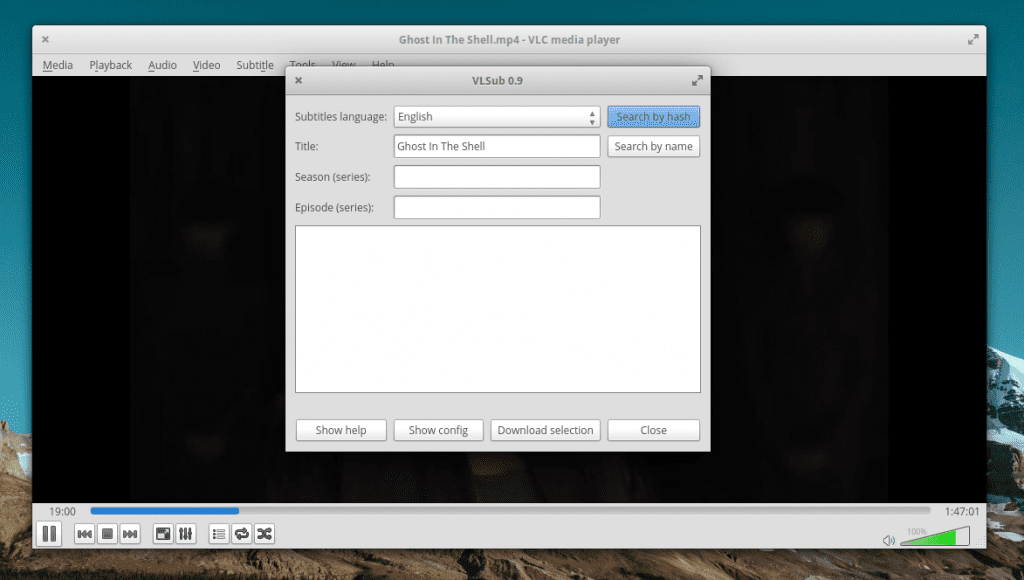Skip to previous media track
Screen dimensions: 1024x580
pyautogui.click(x=84, y=534)
